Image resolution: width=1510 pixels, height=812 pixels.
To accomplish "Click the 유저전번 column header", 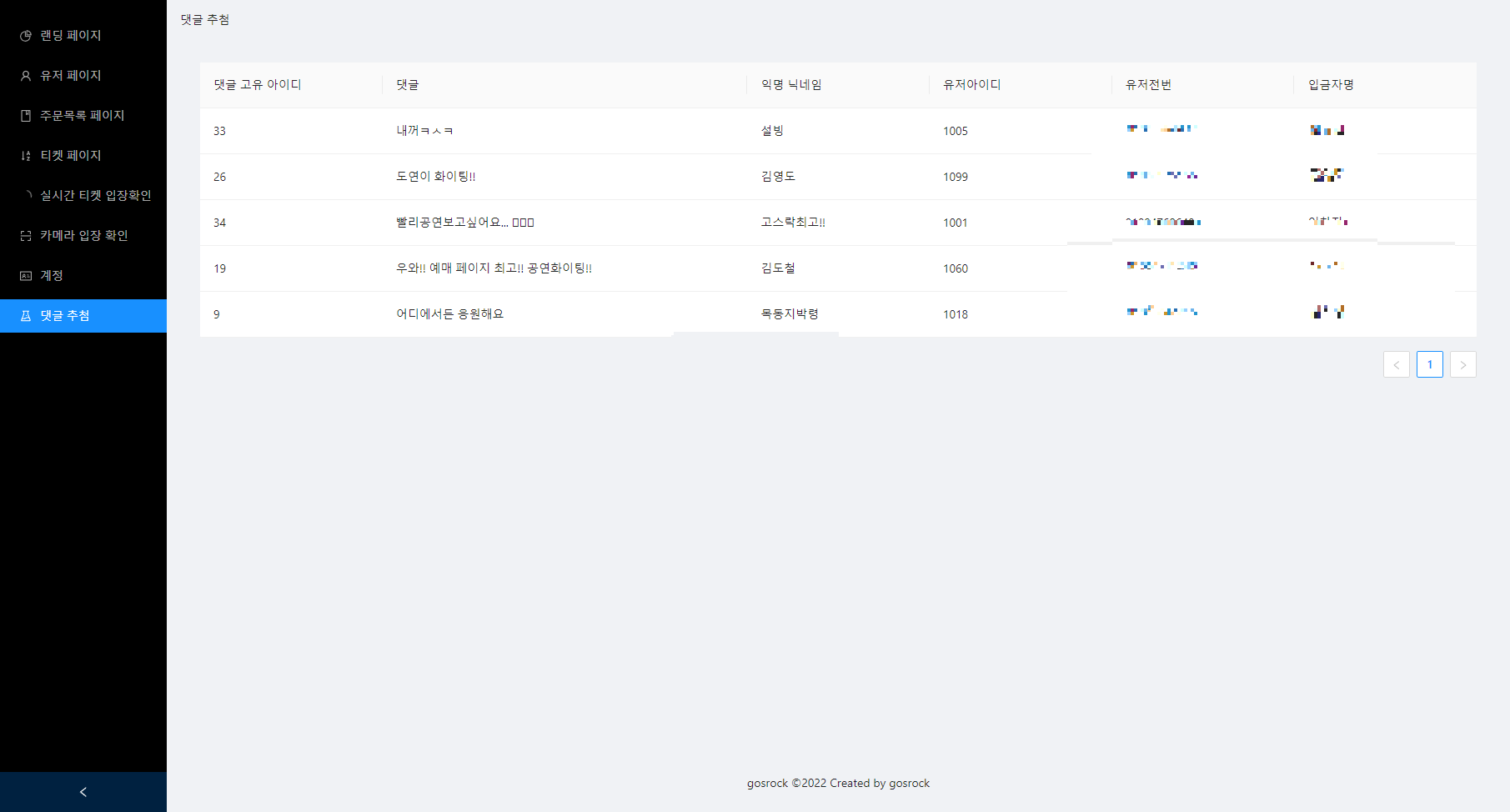I will pos(1203,85).
